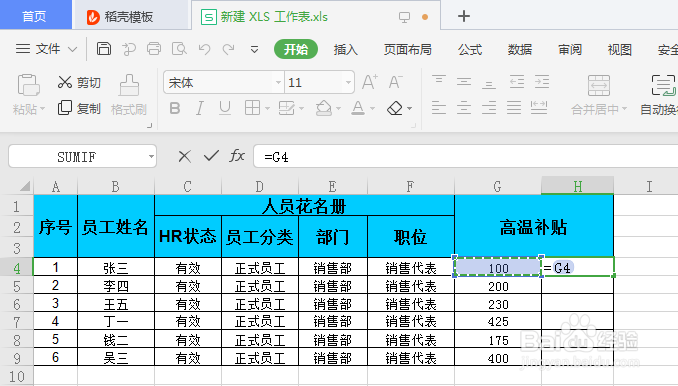The image size is (678, 386).
Task: Click the Increase Indent icon
Action: click(541, 82)
